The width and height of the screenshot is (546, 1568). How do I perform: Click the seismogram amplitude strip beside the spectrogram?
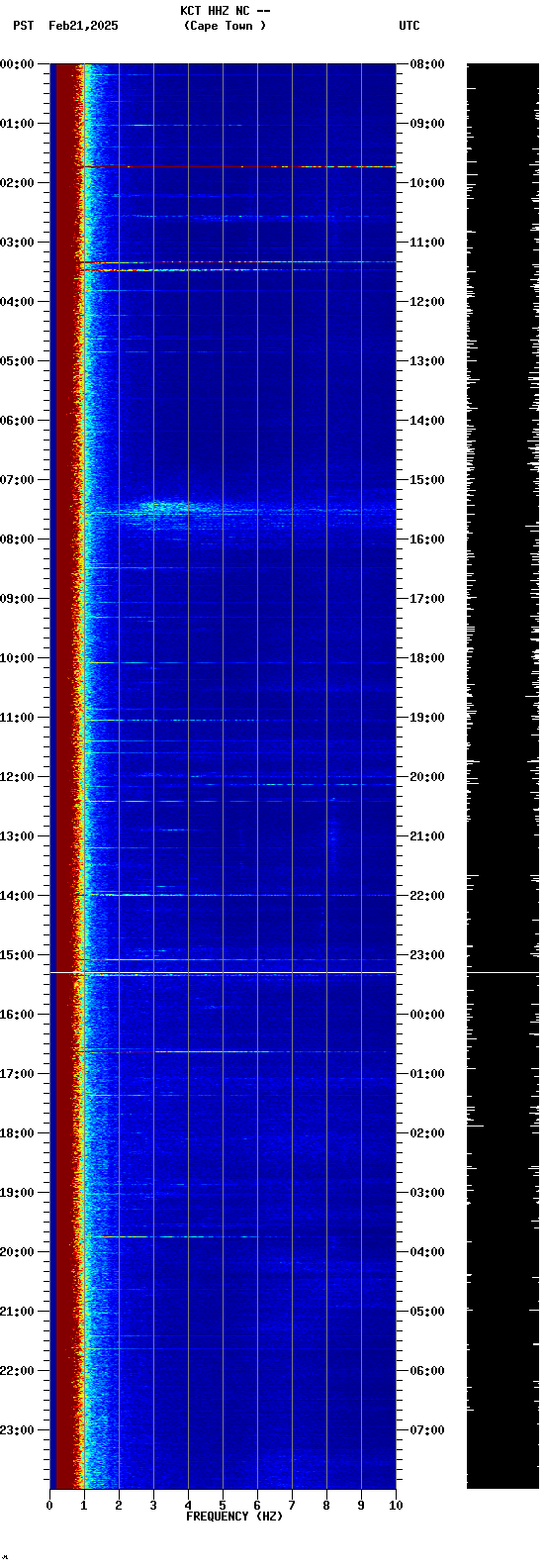(502, 776)
